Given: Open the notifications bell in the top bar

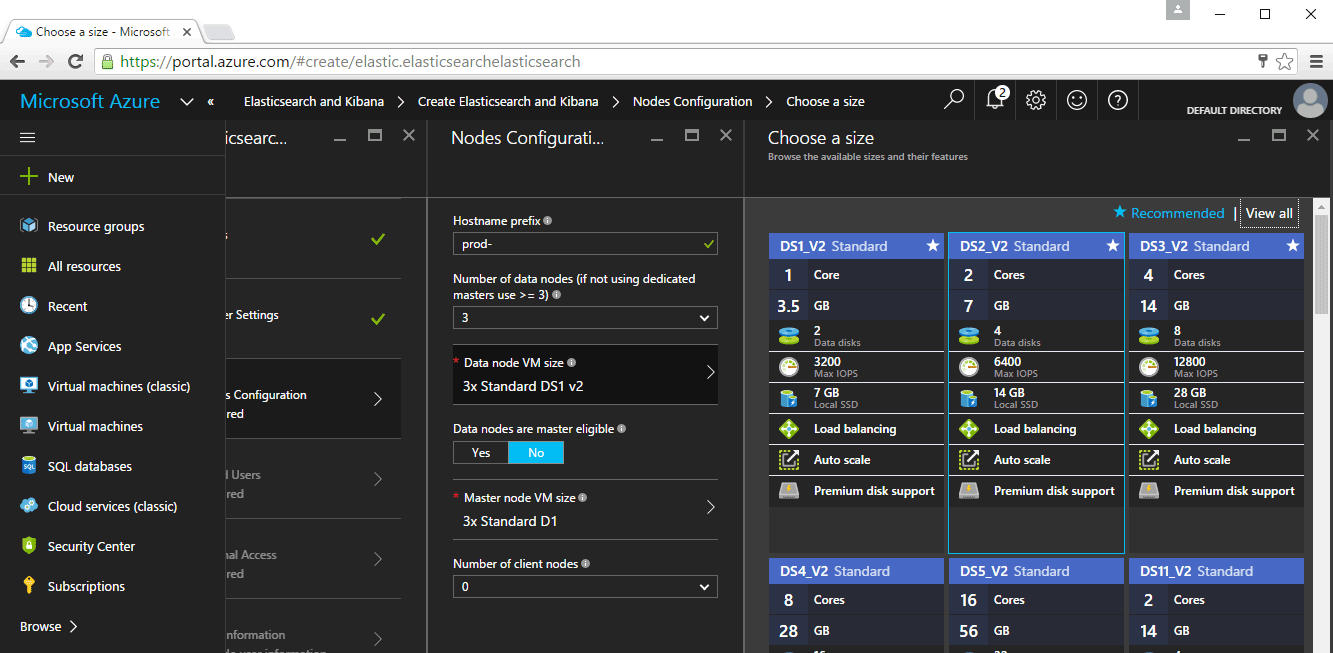Looking at the screenshot, I should pyautogui.click(x=994, y=100).
